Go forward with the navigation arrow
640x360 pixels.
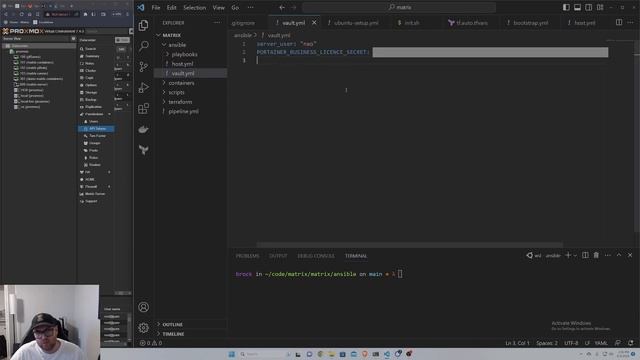(293, 7)
